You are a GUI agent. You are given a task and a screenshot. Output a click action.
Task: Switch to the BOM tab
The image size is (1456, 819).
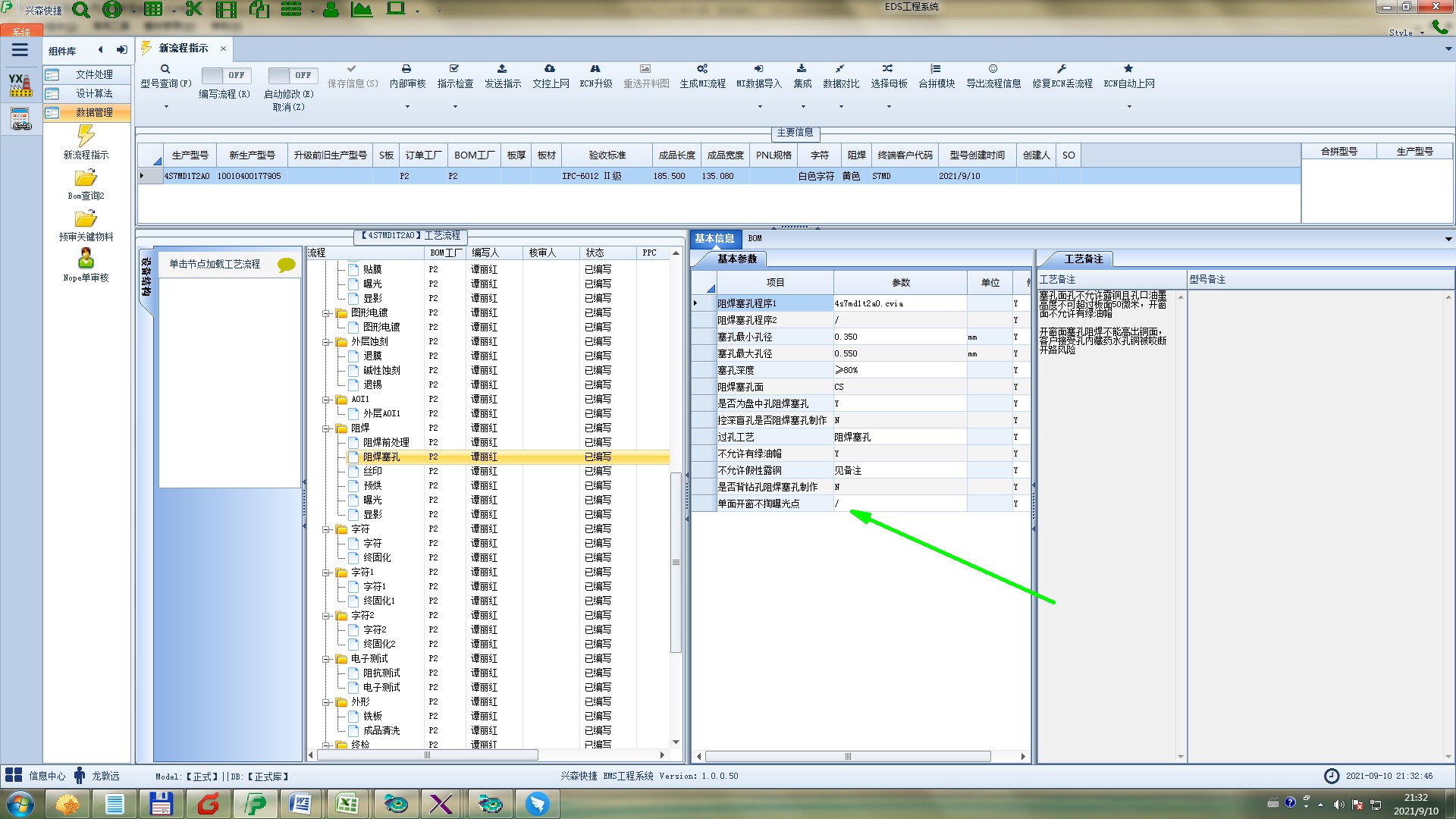coord(755,238)
